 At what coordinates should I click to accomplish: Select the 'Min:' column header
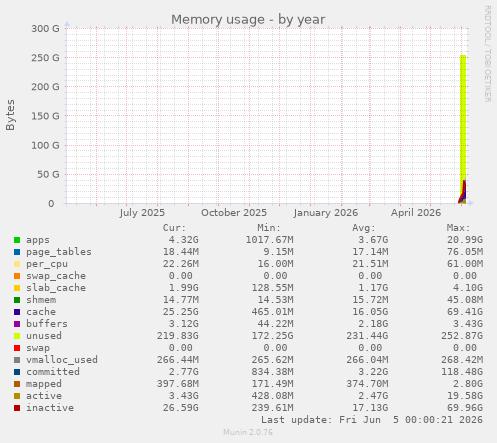(x=269, y=228)
